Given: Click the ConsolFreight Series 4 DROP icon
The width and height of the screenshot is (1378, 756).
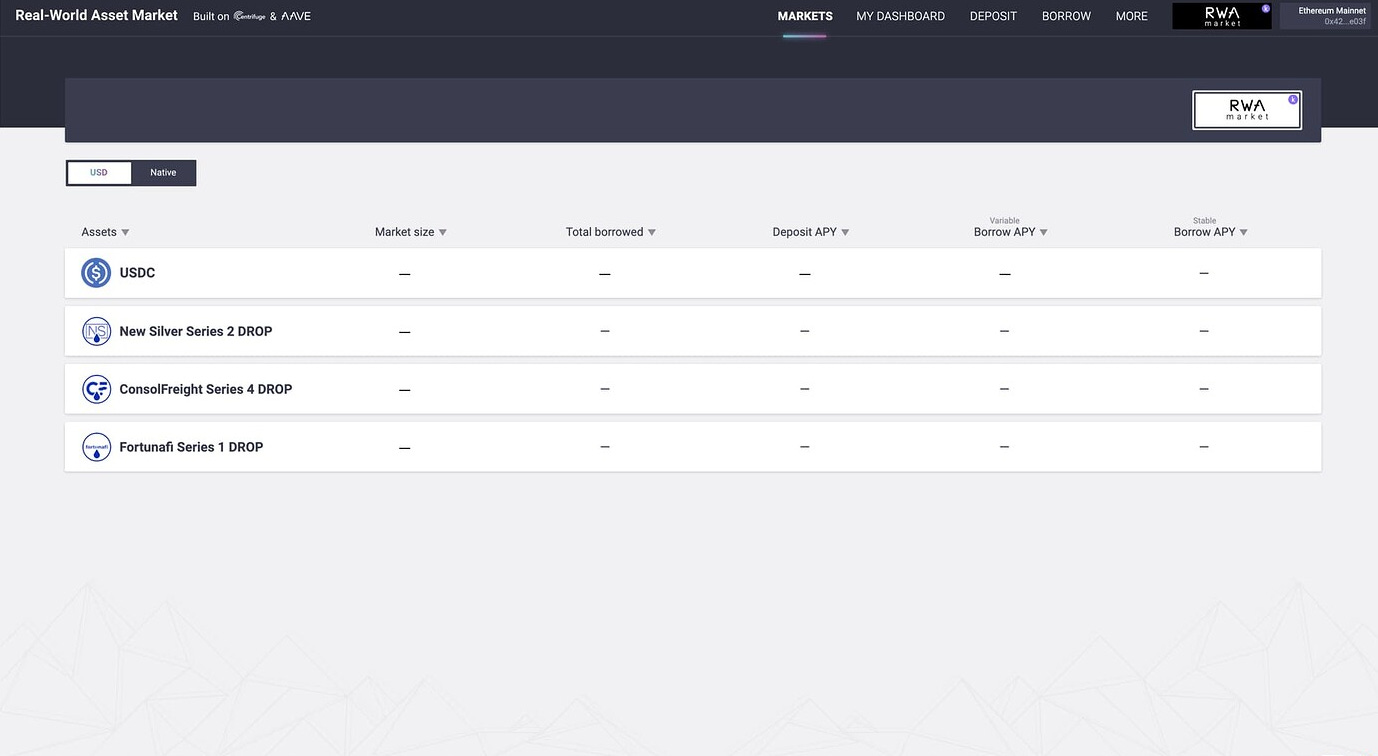Looking at the screenshot, I should pos(96,389).
